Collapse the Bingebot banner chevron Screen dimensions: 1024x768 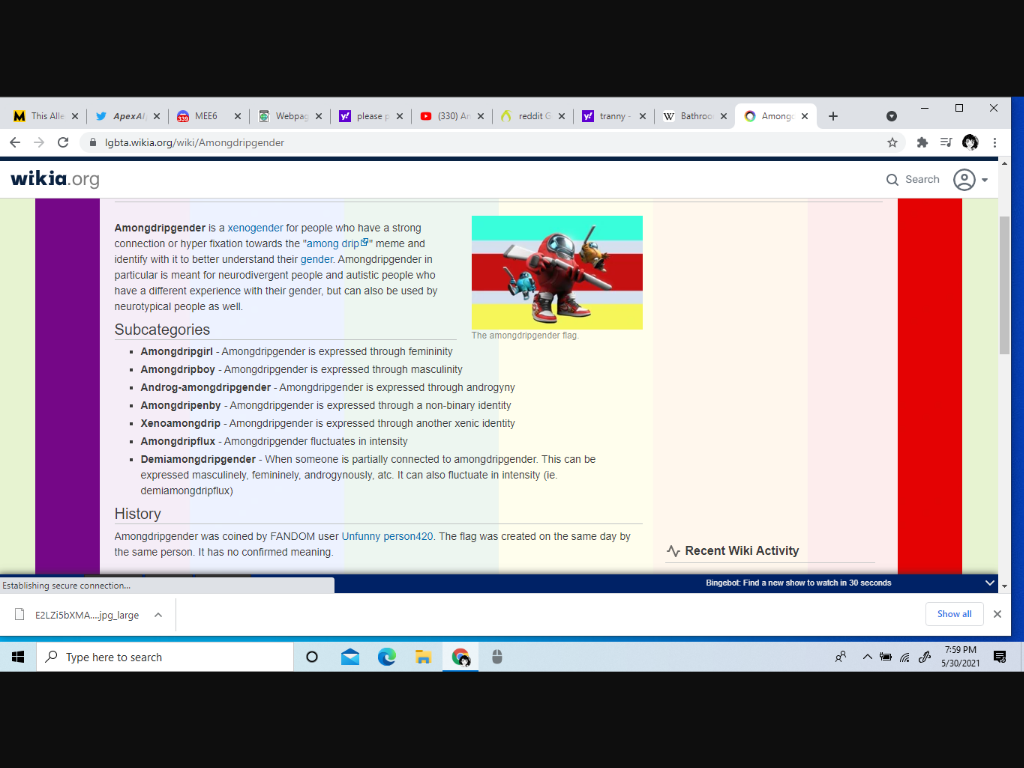pos(989,583)
